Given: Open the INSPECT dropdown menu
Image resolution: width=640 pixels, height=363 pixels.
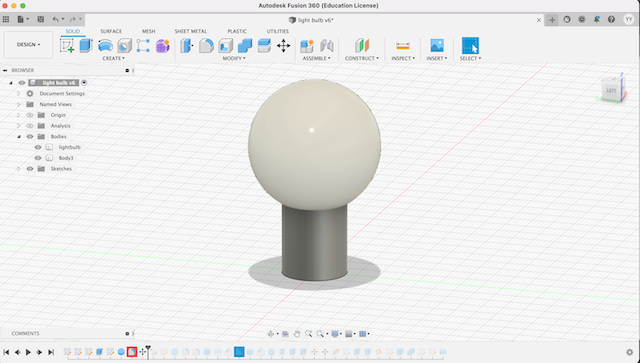Looking at the screenshot, I should pos(403,58).
